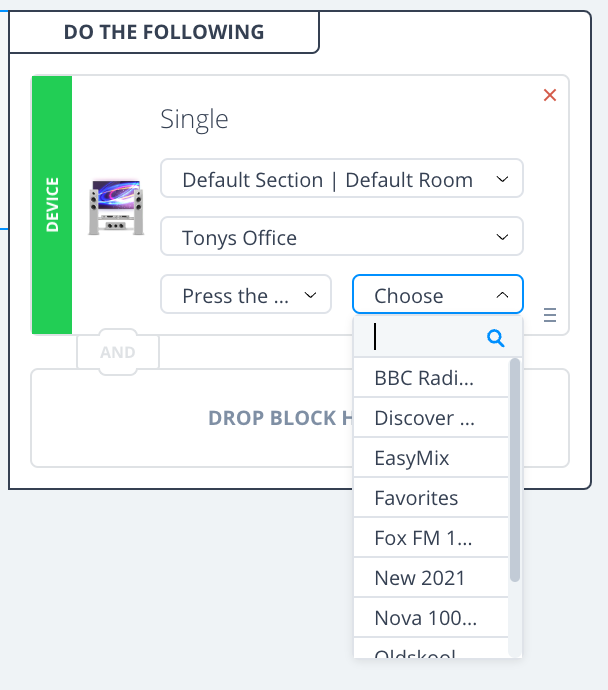Click the search magnifier icon
Viewport: 608px width, 690px height.
tap(496, 338)
